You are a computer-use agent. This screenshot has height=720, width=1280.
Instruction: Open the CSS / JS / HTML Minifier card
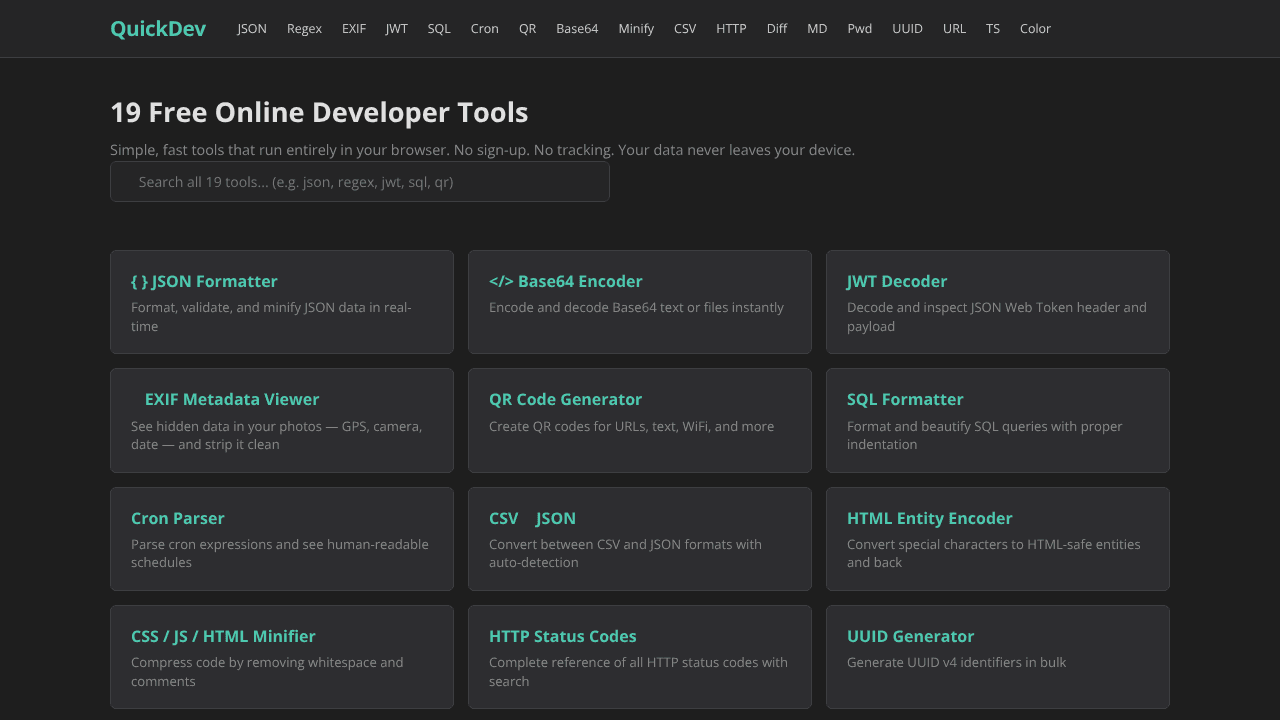click(x=282, y=657)
